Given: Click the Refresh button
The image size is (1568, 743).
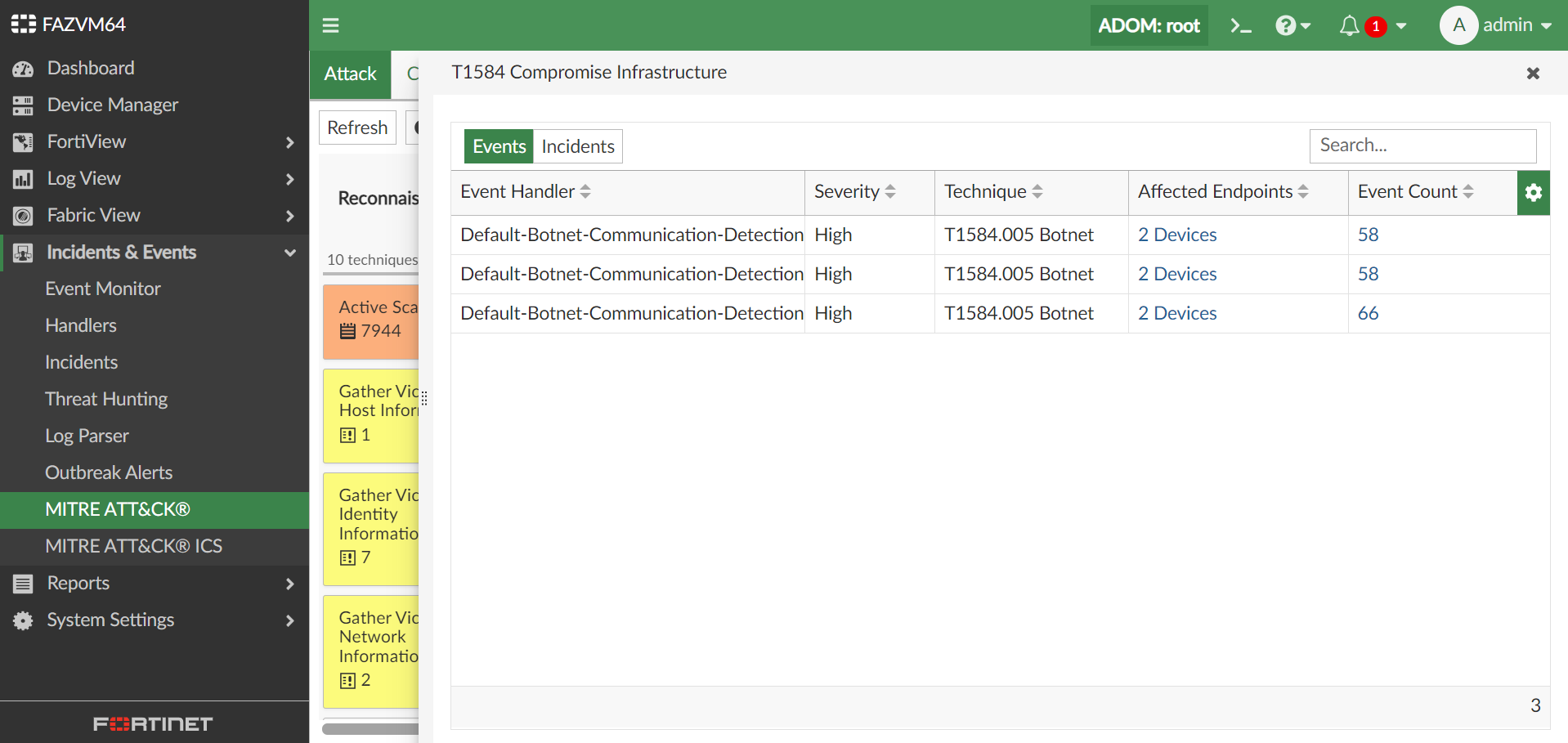Looking at the screenshot, I should click(357, 128).
